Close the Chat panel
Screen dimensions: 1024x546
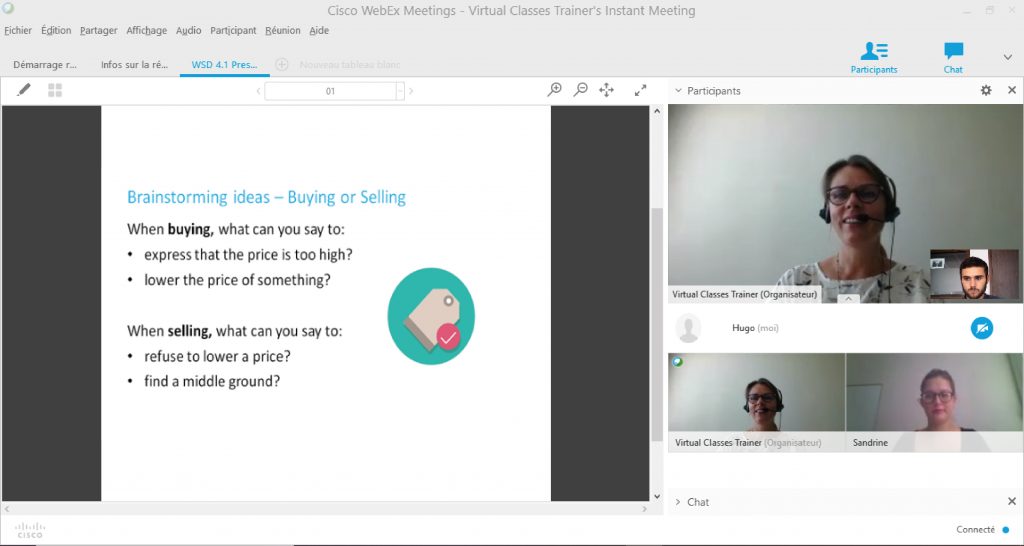[x=1012, y=501]
